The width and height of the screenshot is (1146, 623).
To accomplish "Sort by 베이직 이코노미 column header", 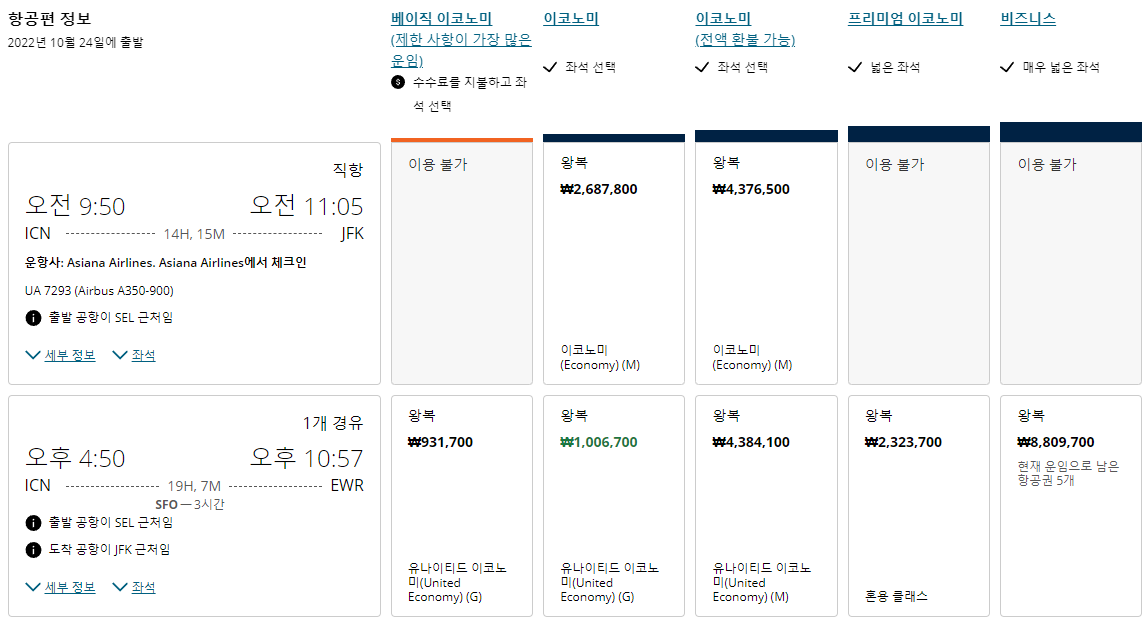I will click(x=441, y=19).
